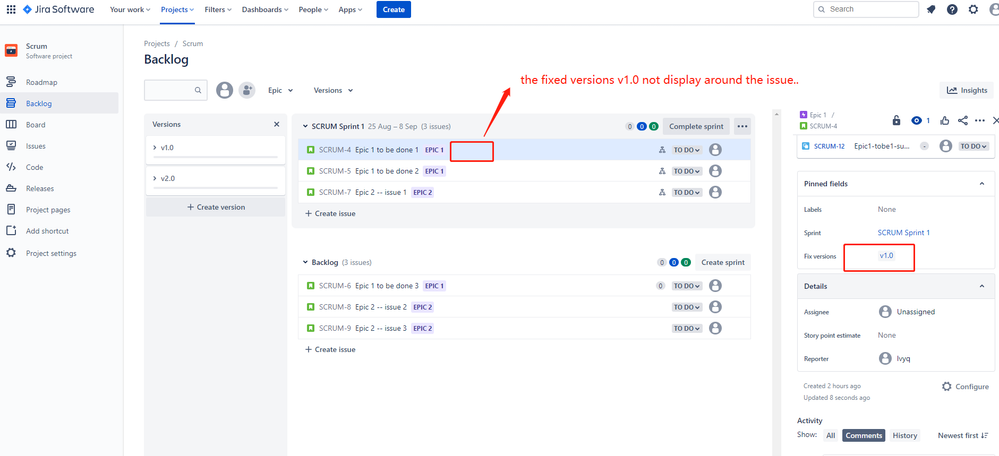Screen dimensions: 999x456
Task: Click the add people avatar icon
Action: (x=247, y=90)
